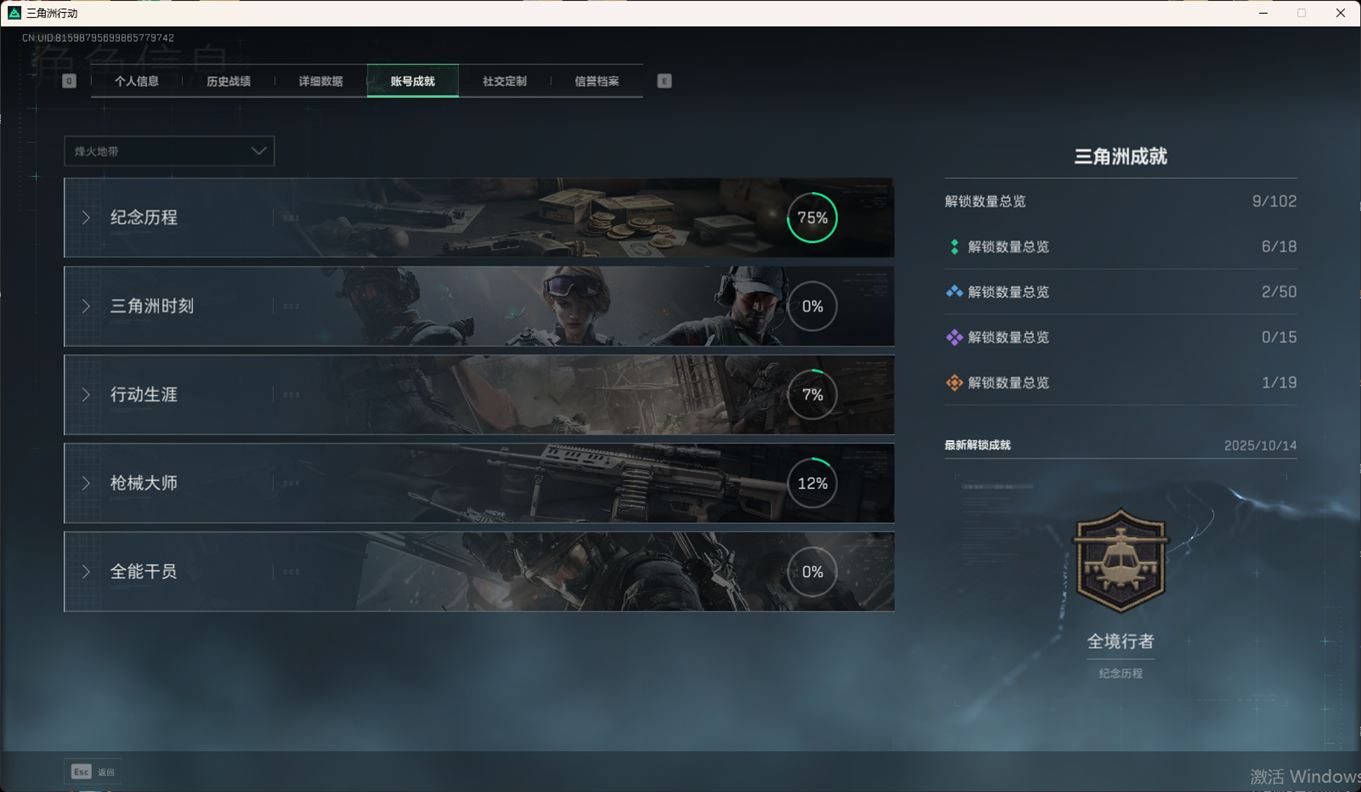Click the 75% progress circle on 纪念历程

click(x=812, y=218)
